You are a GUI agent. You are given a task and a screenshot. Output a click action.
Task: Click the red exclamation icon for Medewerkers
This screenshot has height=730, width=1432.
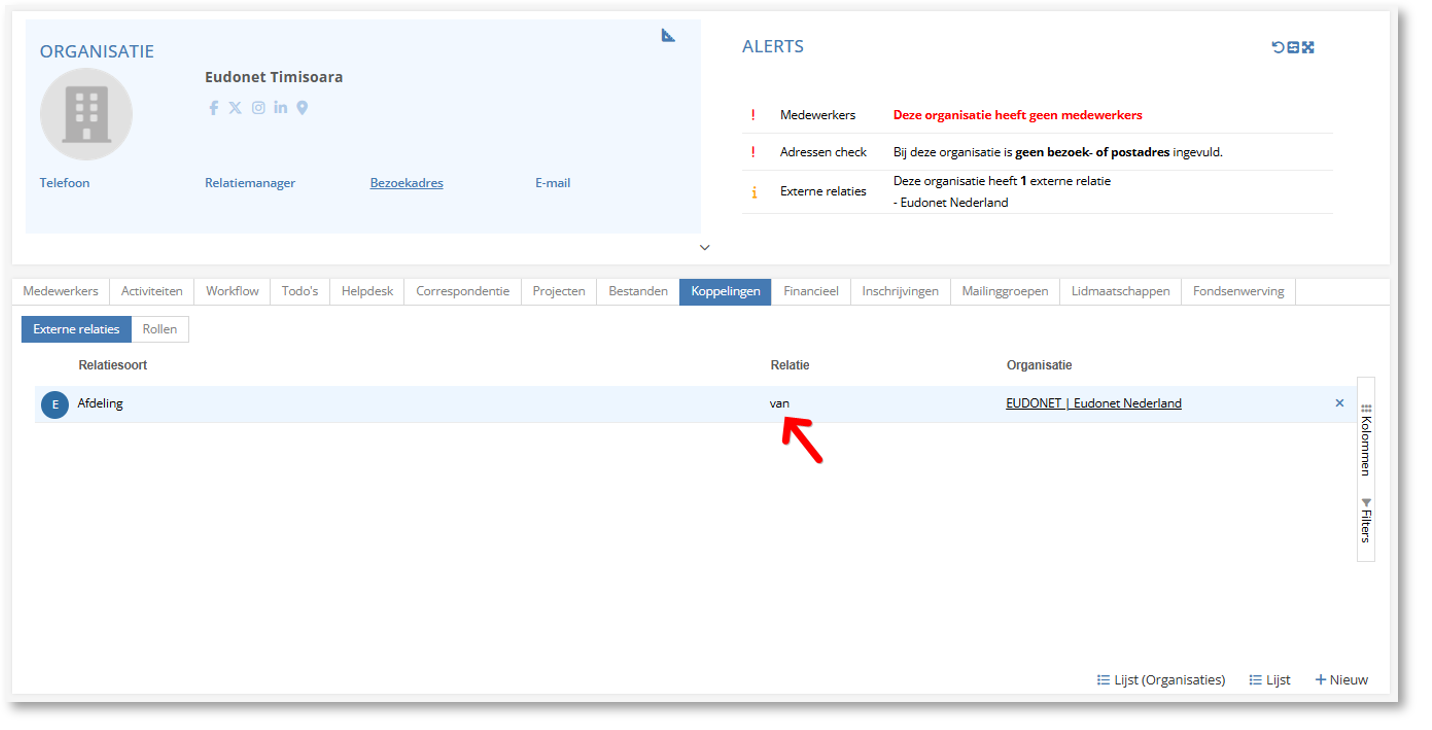[753, 115]
